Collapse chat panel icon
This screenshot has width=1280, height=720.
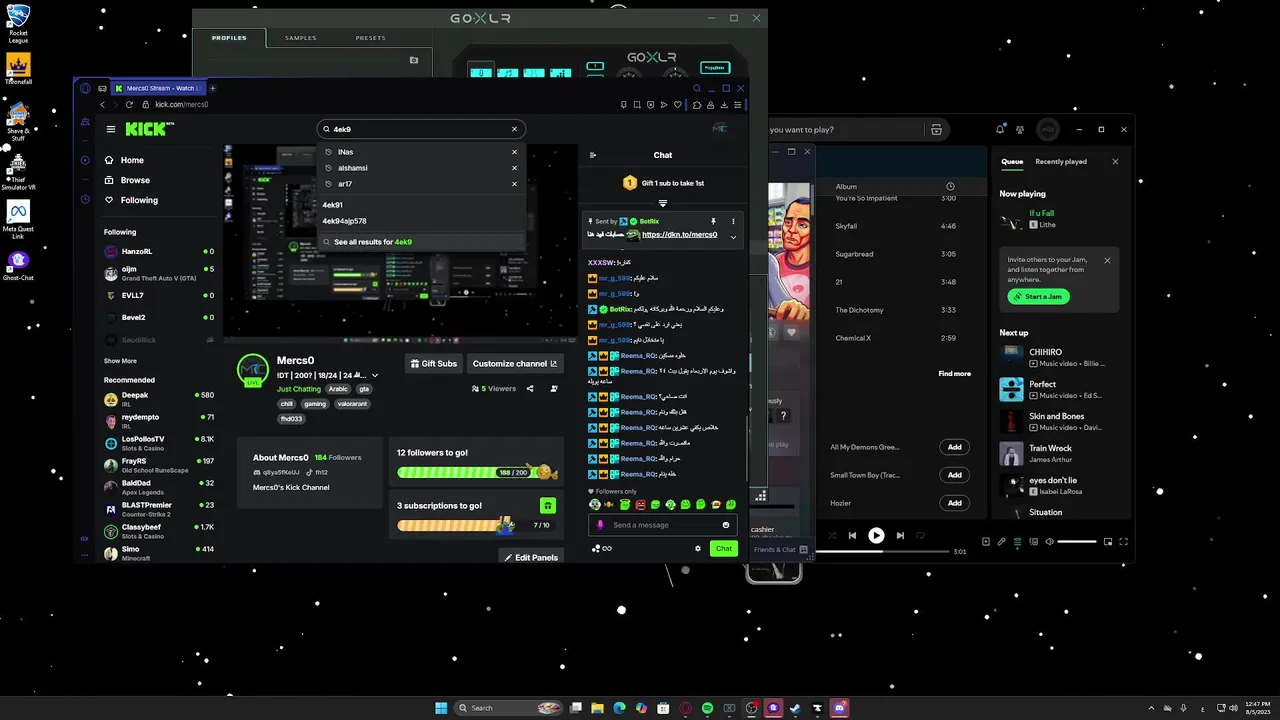click(593, 155)
